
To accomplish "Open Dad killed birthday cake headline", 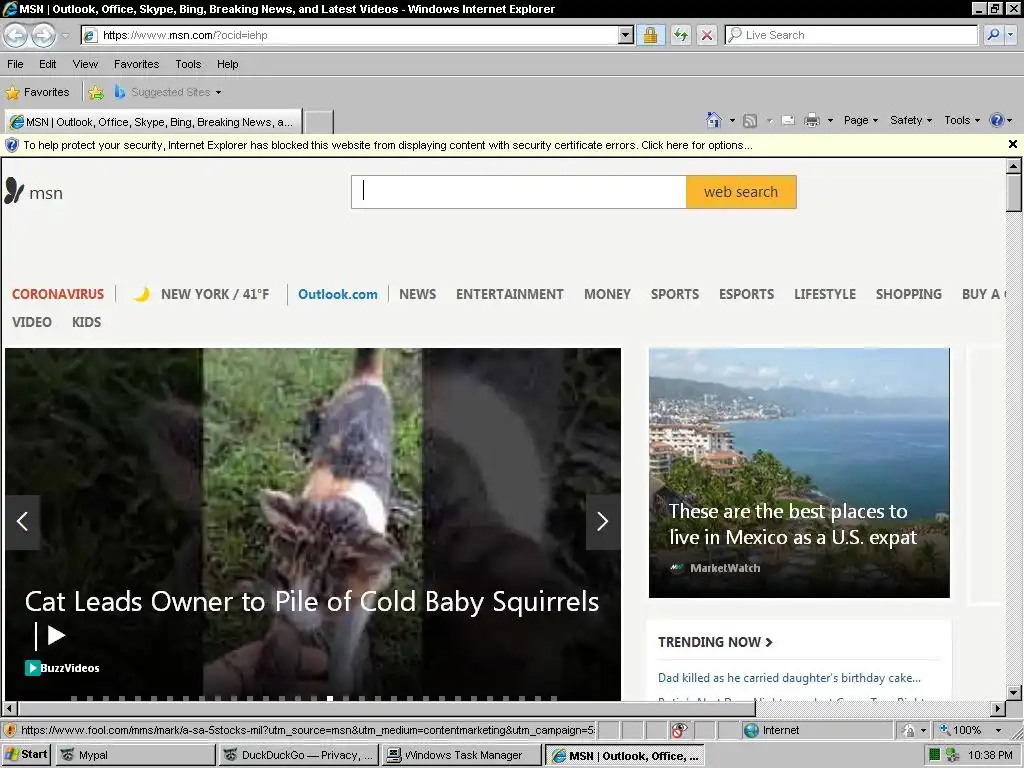I will coord(789,678).
